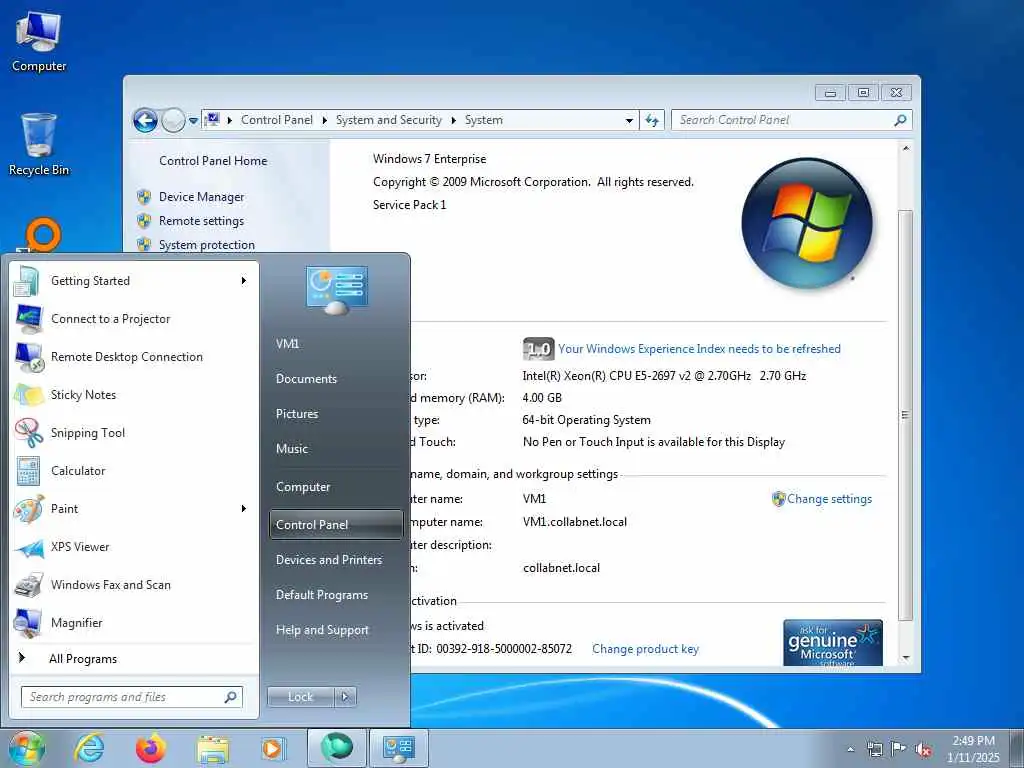The image size is (1024, 768).
Task: Open Internet Explorer from the taskbar
Action: (88, 748)
